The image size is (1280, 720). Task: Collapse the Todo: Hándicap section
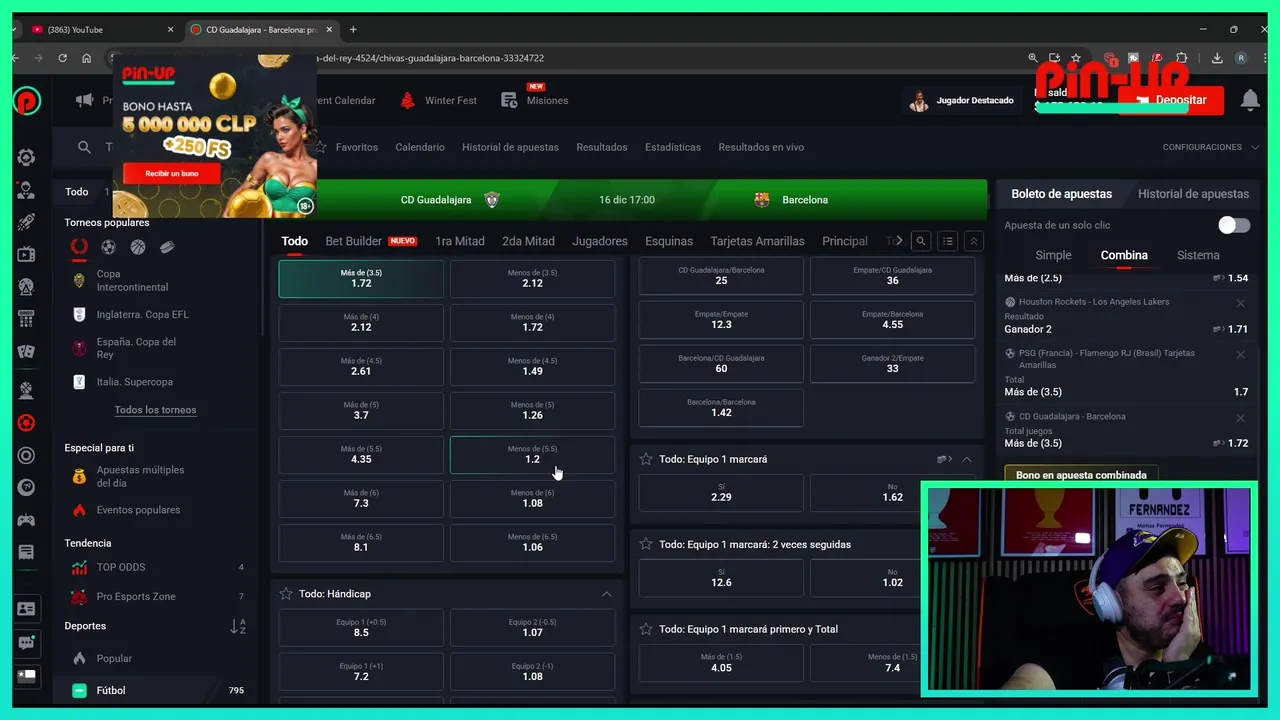coord(606,594)
